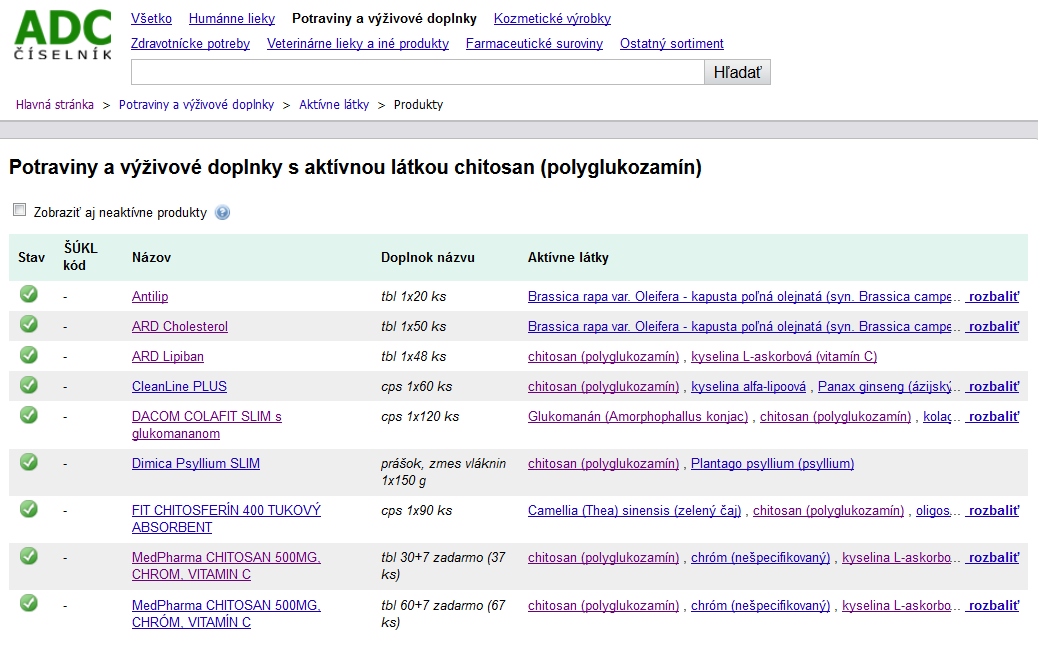Open kyselina alfa-lipoová substance link
Image resolution: width=1038 pixels, height=646 pixels.
click(749, 387)
